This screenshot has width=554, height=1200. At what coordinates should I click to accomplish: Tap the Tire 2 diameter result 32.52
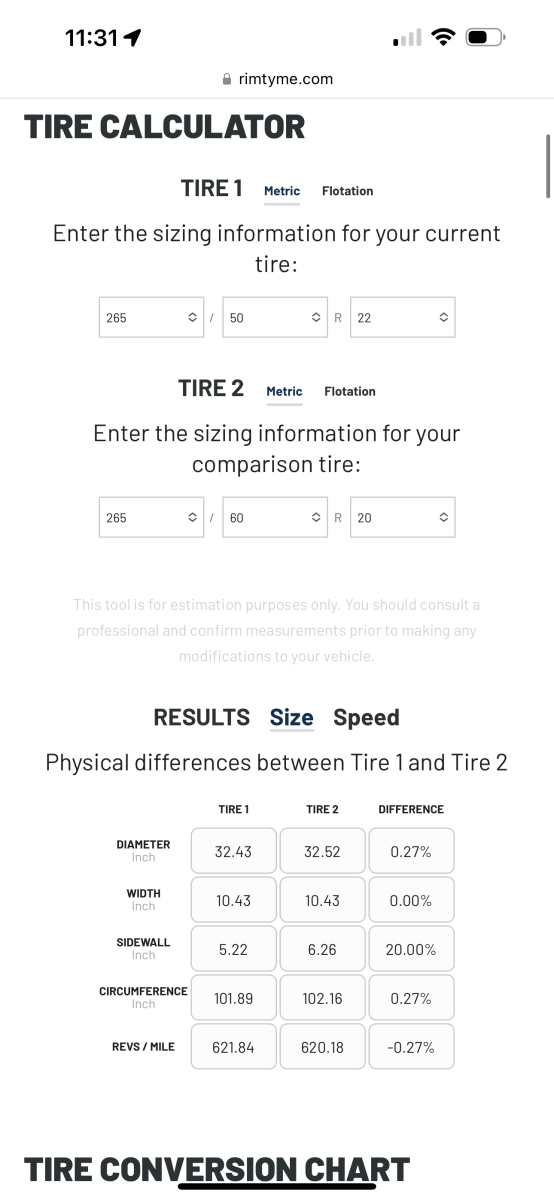(322, 852)
